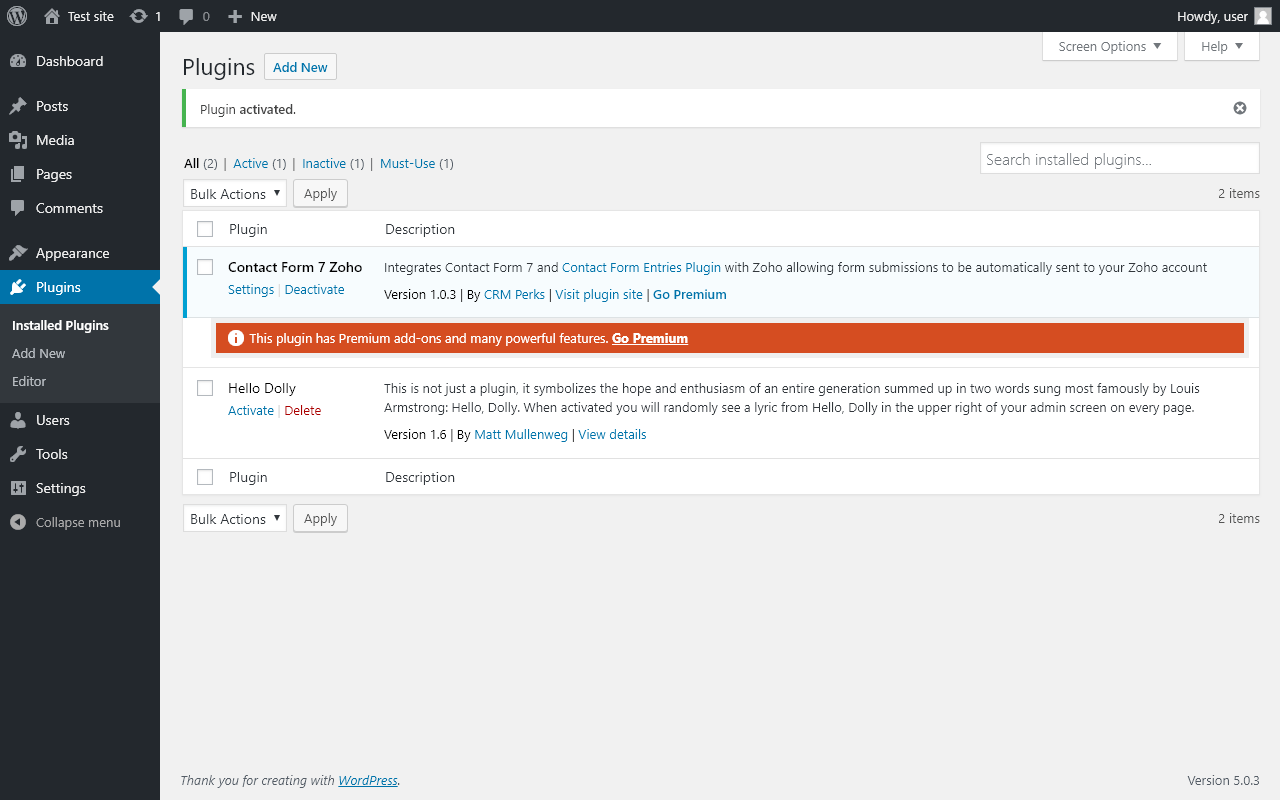Click the user avatar in admin bar
Image resolution: width=1280 pixels, height=800 pixels.
pyautogui.click(x=1263, y=16)
